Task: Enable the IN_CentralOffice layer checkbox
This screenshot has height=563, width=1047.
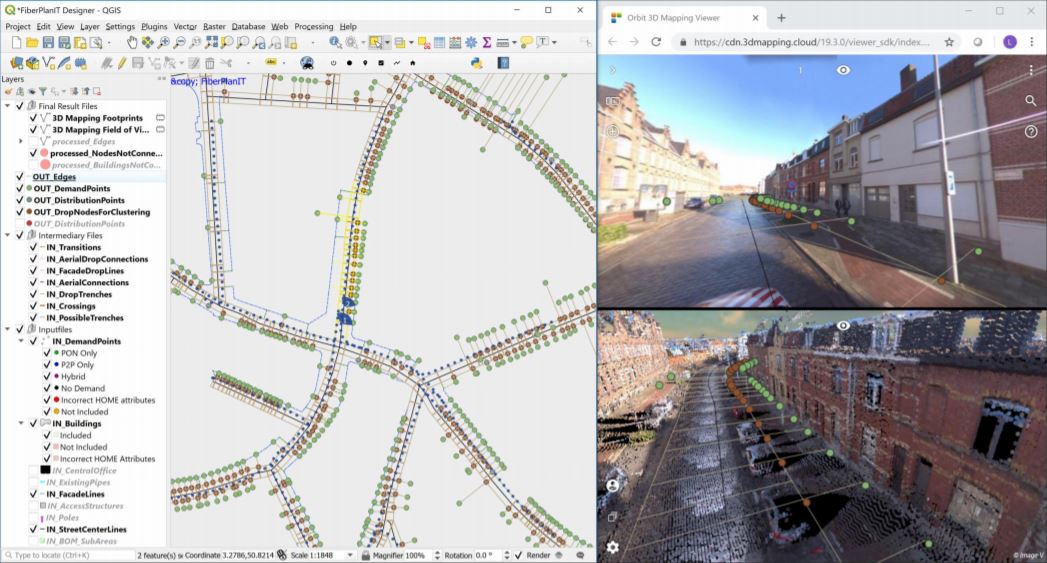Action: [x=33, y=470]
